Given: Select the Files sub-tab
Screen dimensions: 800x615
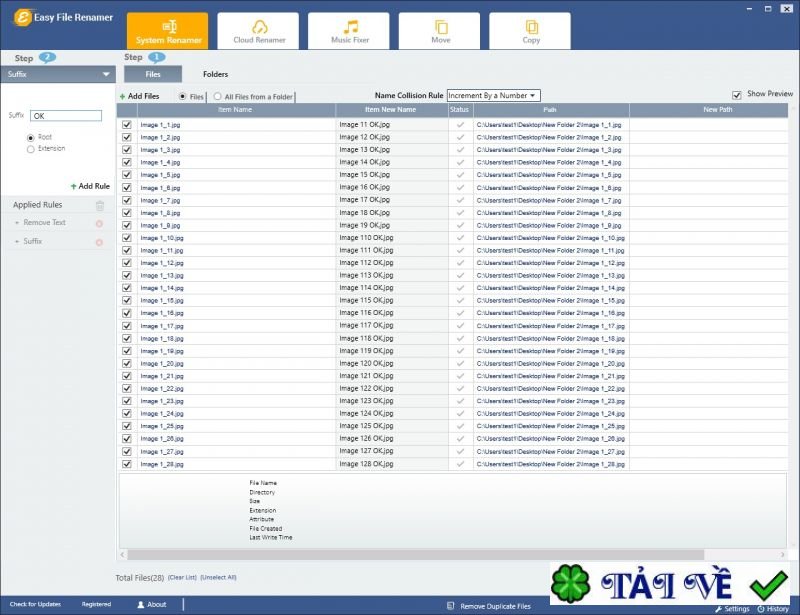Looking at the screenshot, I should (x=153, y=74).
